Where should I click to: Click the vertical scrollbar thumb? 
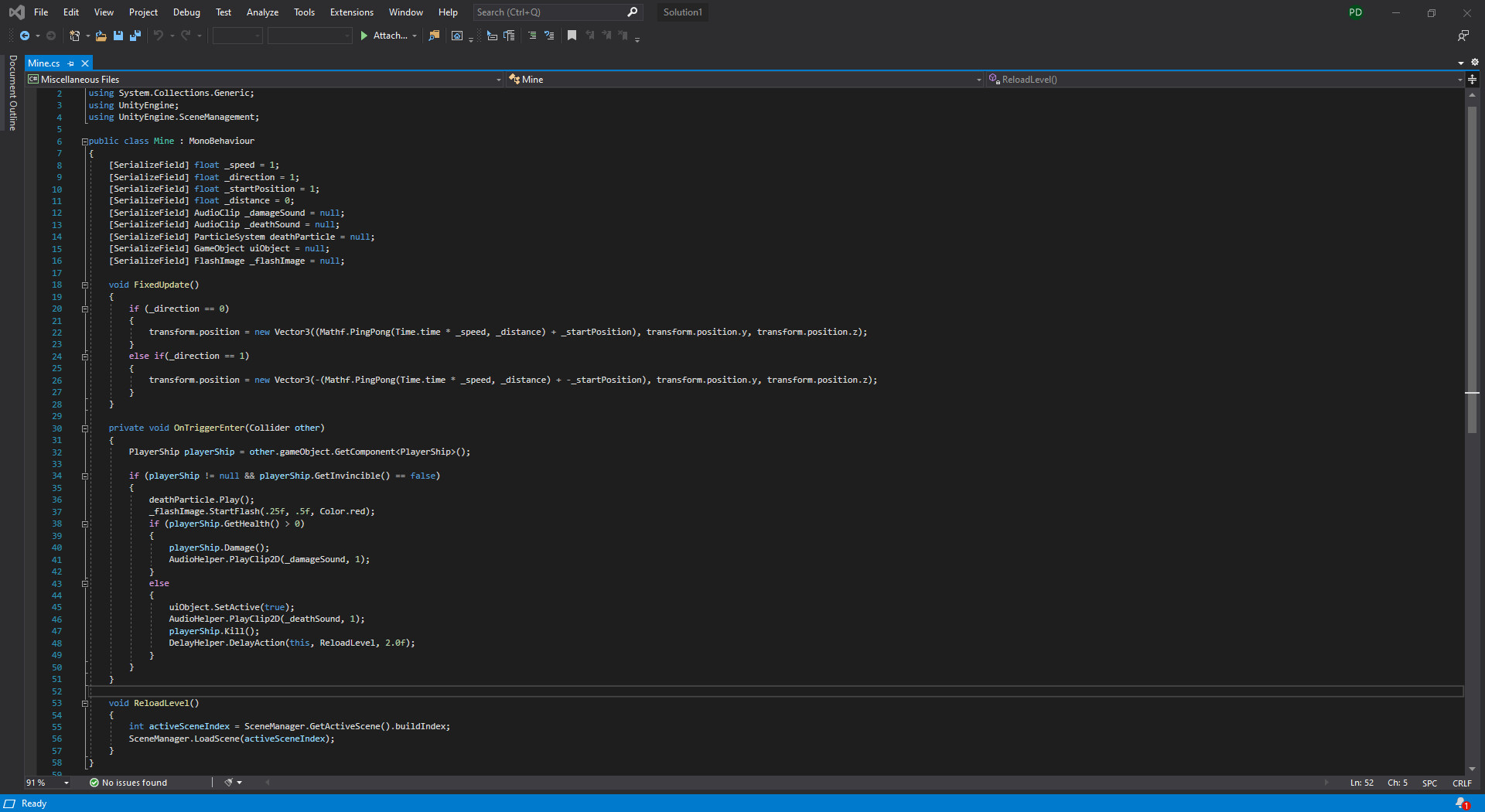pyautogui.click(x=1472, y=269)
